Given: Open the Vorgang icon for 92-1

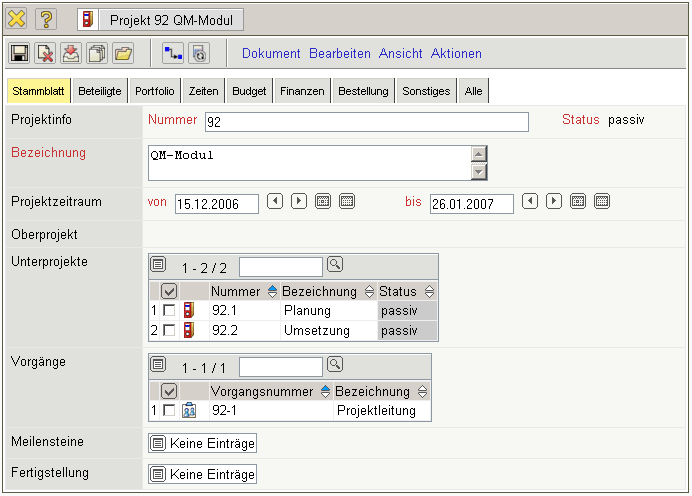Looking at the screenshot, I should 189,410.
